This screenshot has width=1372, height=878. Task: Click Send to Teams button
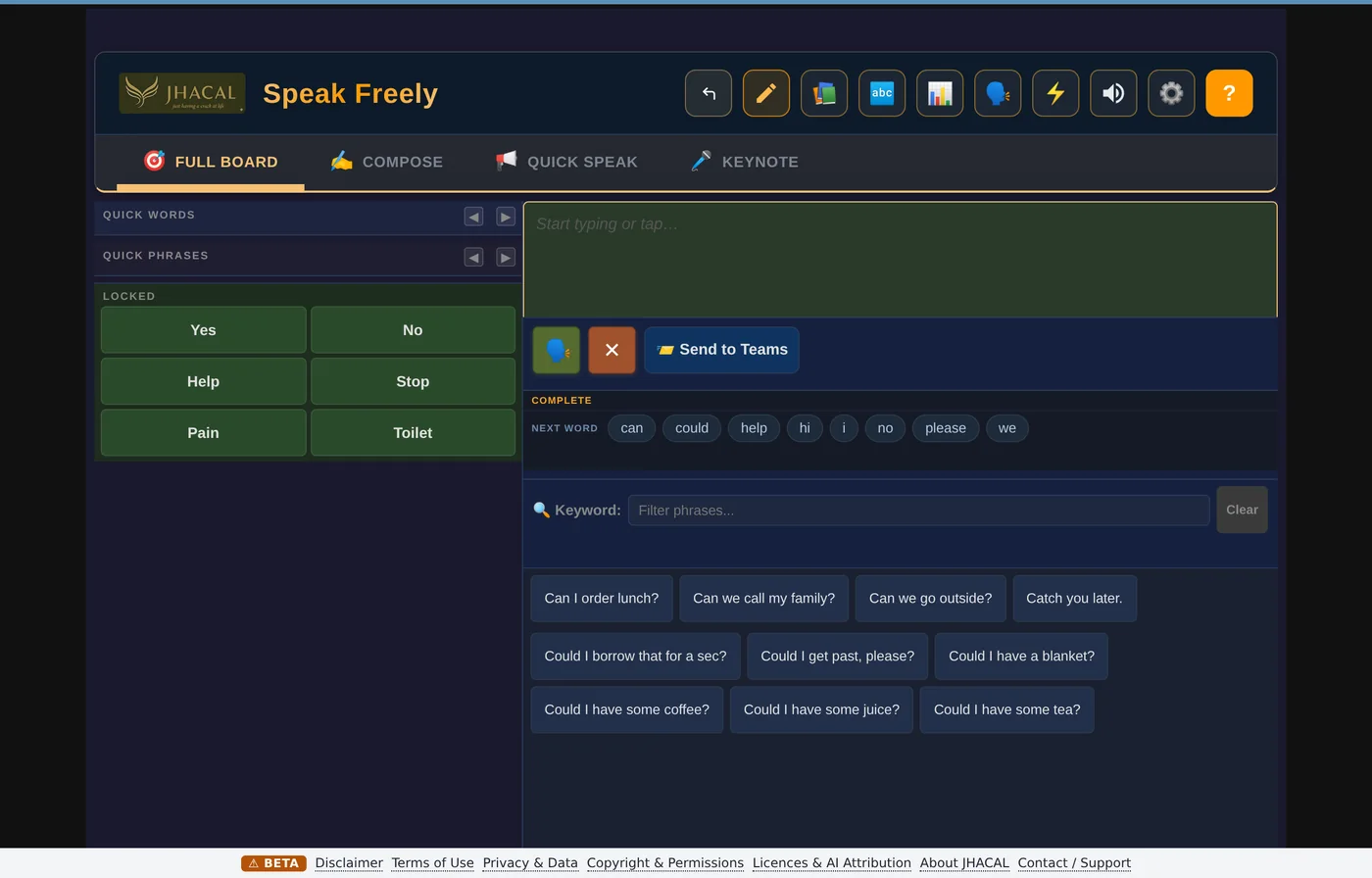721,350
